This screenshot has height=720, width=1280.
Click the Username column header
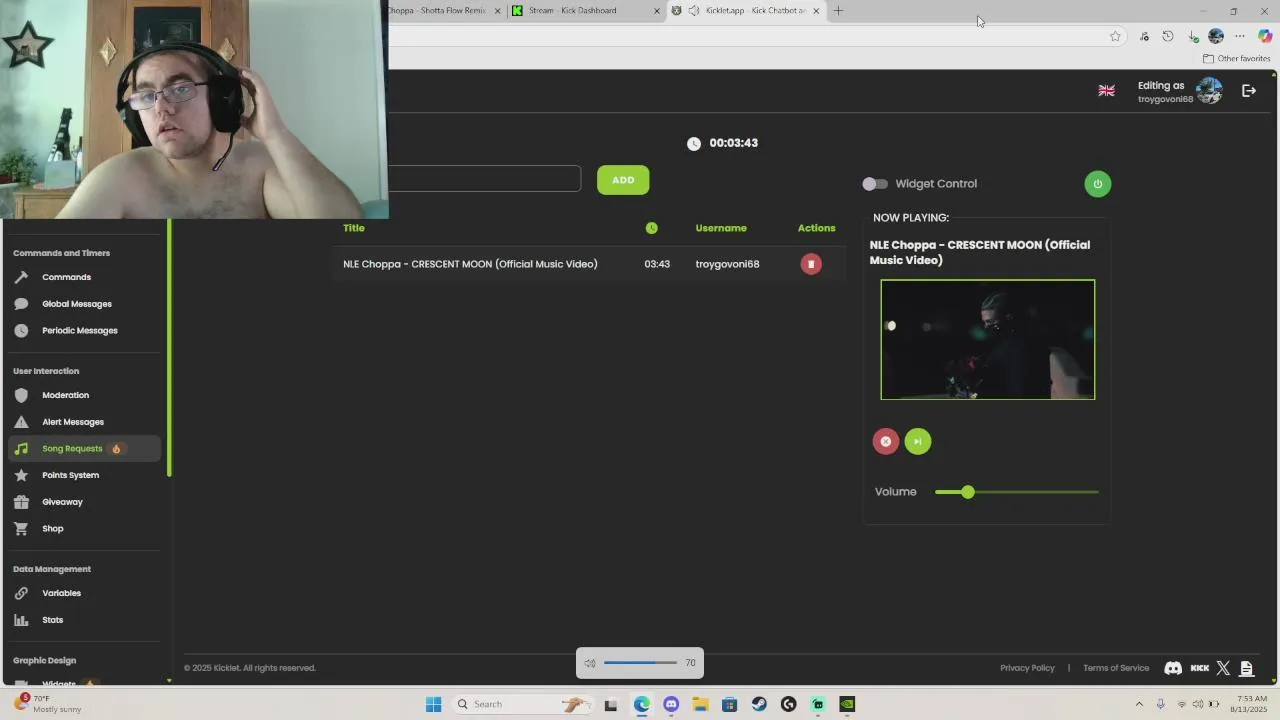pyautogui.click(x=721, y=228)
